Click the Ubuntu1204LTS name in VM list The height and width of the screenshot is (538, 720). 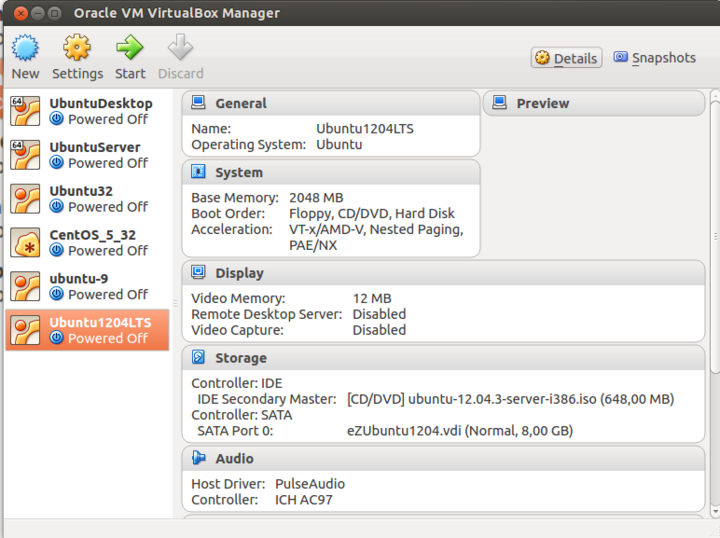(101, 323)
